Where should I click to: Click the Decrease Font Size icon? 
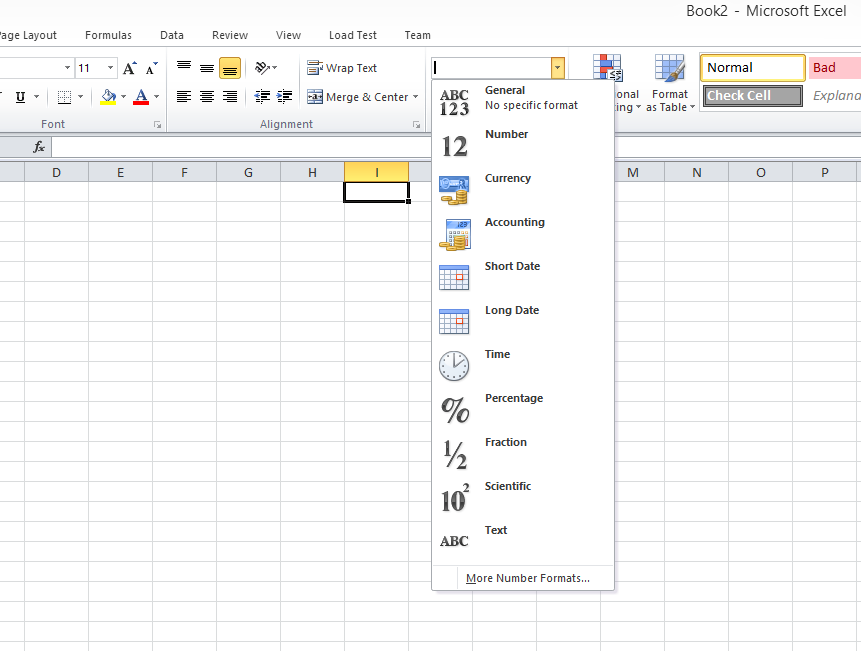pos(152,68)
